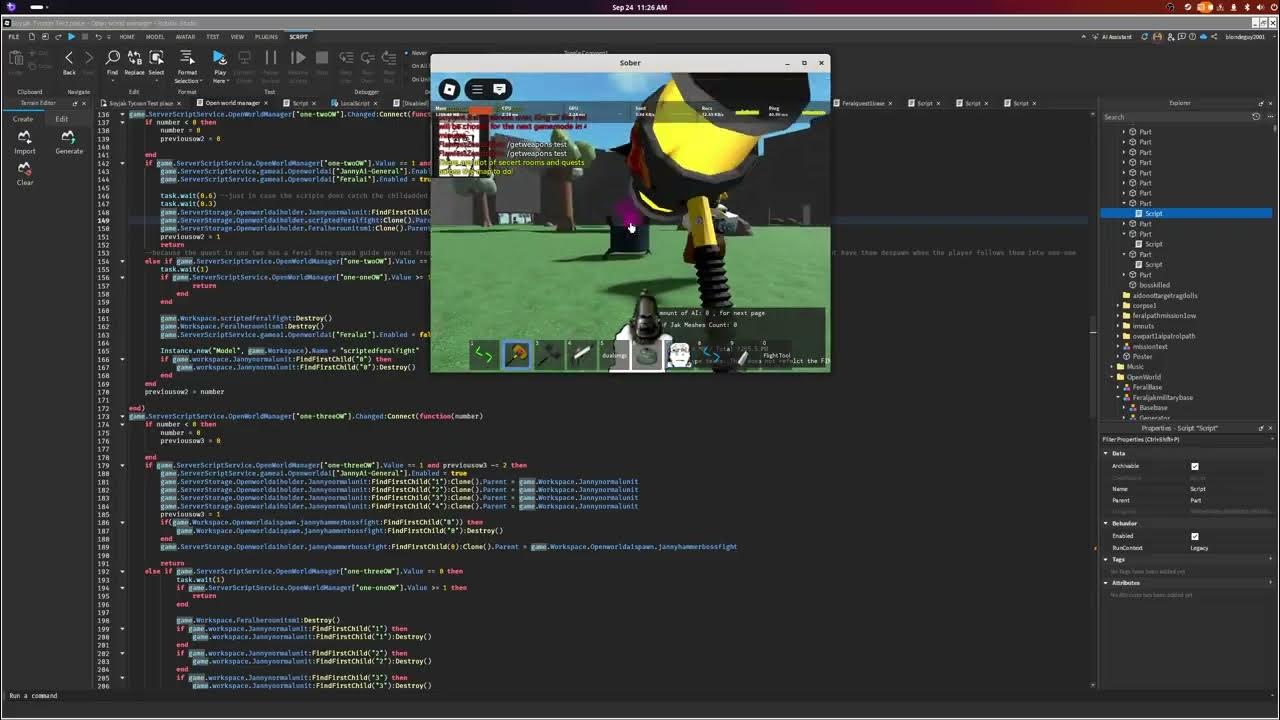Pop out the Explorer panel

pos(1261,103)
